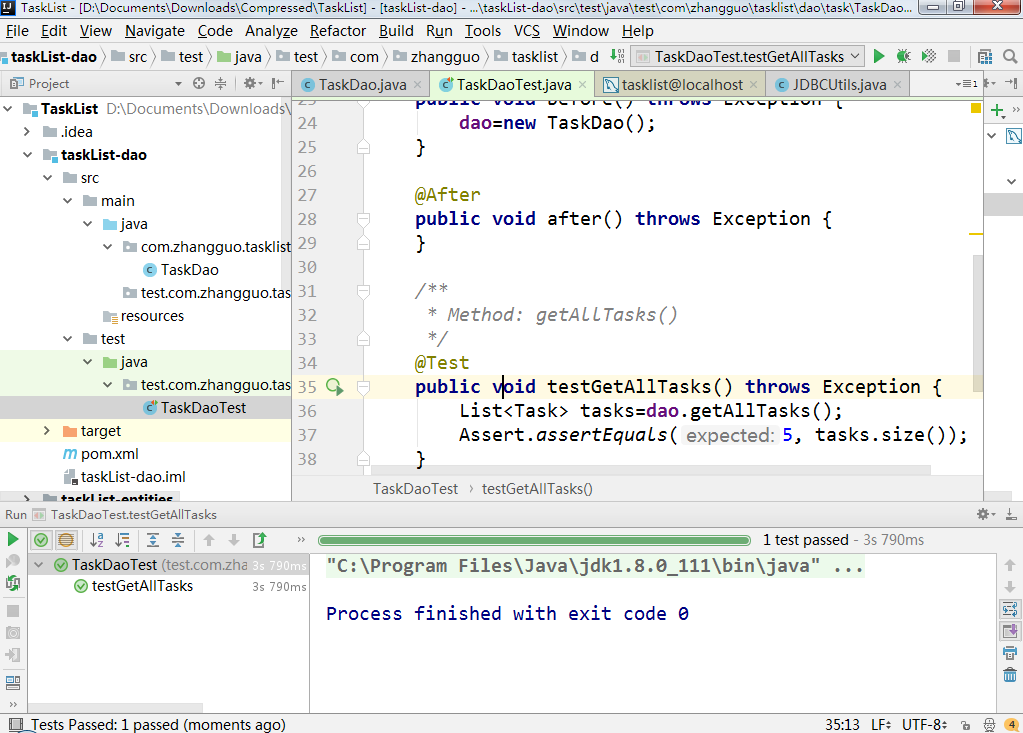Collapse the main folder in tree

68,201
